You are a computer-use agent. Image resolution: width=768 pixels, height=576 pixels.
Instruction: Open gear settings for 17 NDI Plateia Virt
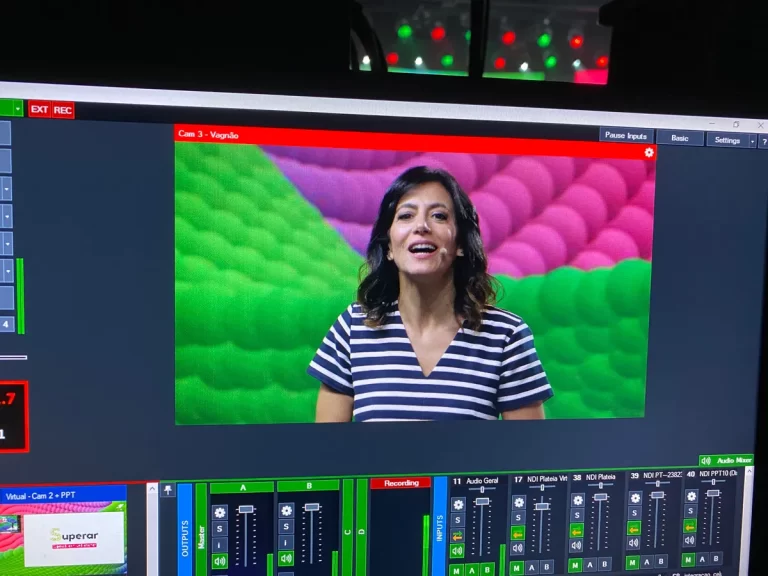pyautogui.click(x=519, y=502)
